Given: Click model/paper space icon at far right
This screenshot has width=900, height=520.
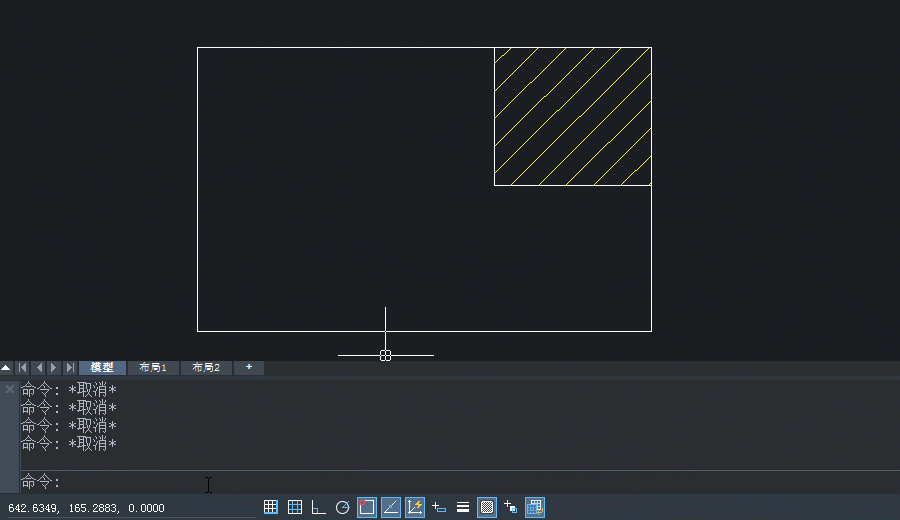Looking at the screenshot, I should (535, 507).
